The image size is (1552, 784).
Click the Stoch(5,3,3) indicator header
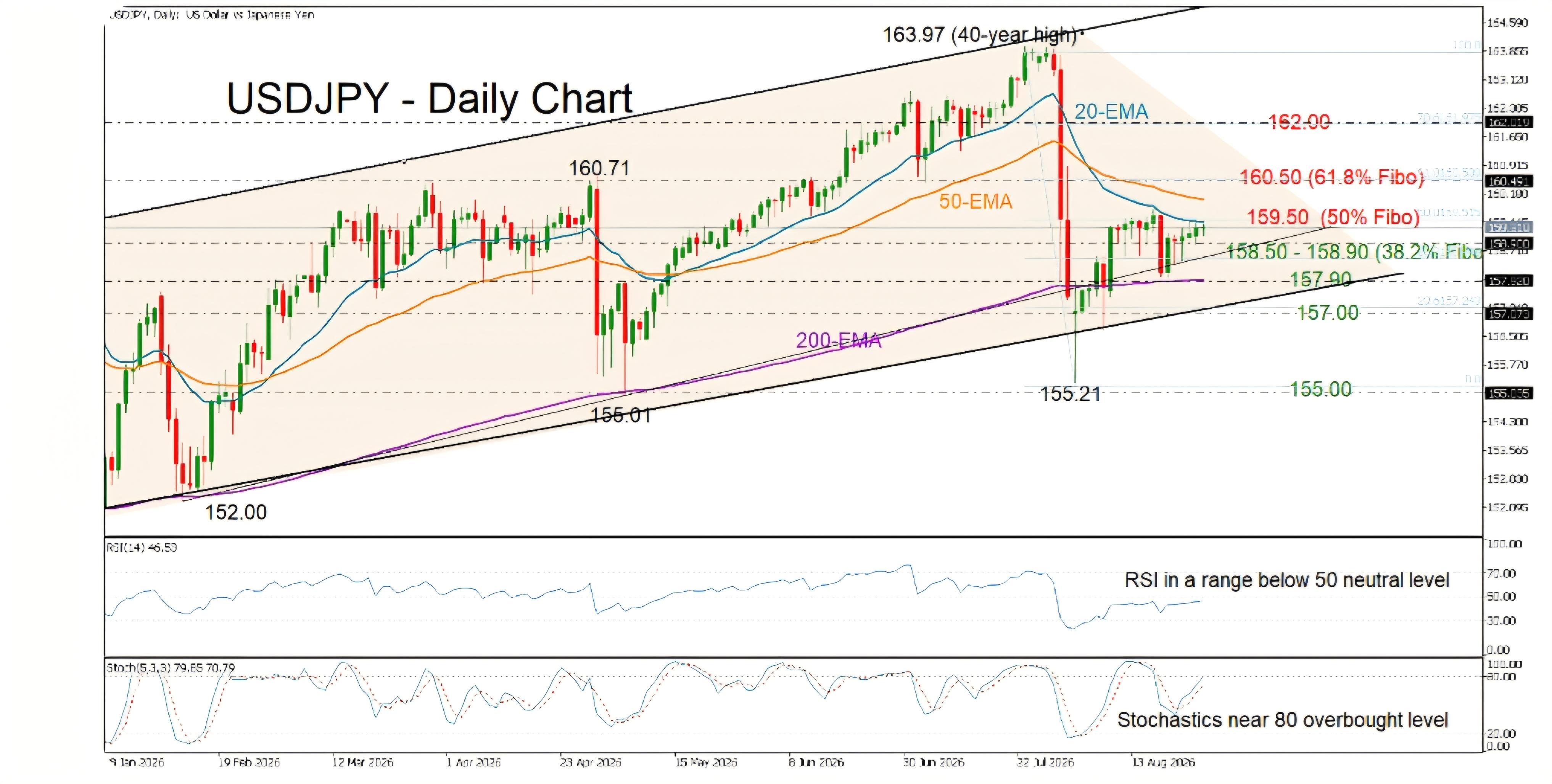click(171, 668)
